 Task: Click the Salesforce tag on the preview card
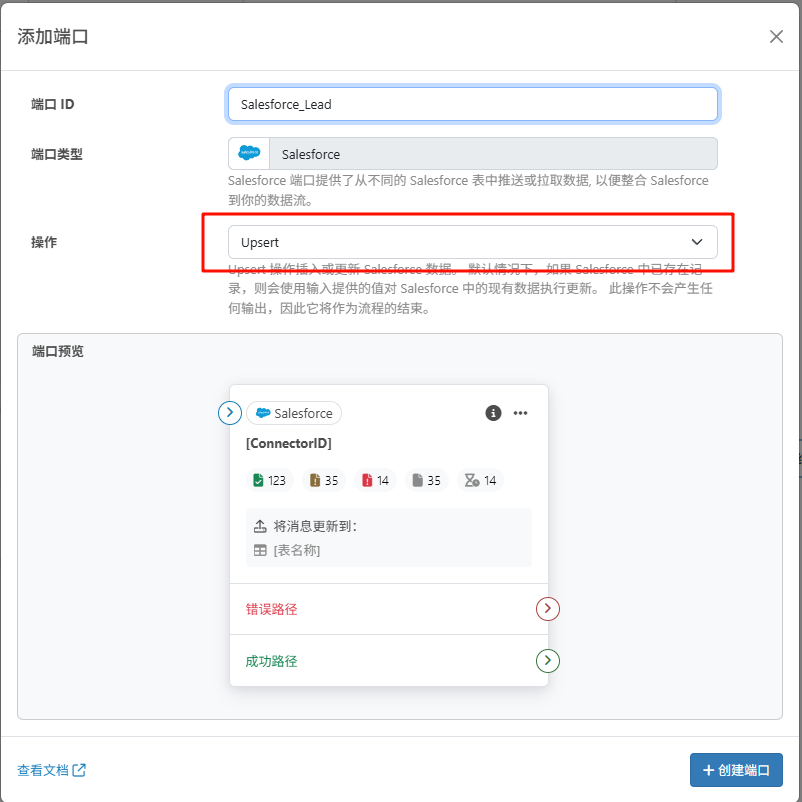[294, 413]
